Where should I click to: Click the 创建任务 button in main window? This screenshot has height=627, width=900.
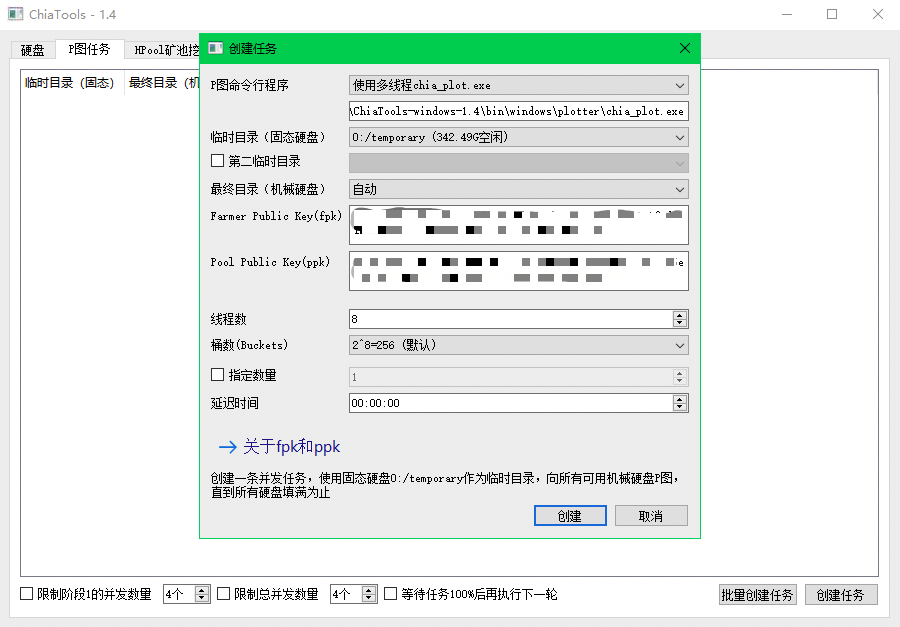(x=841, y=595)
